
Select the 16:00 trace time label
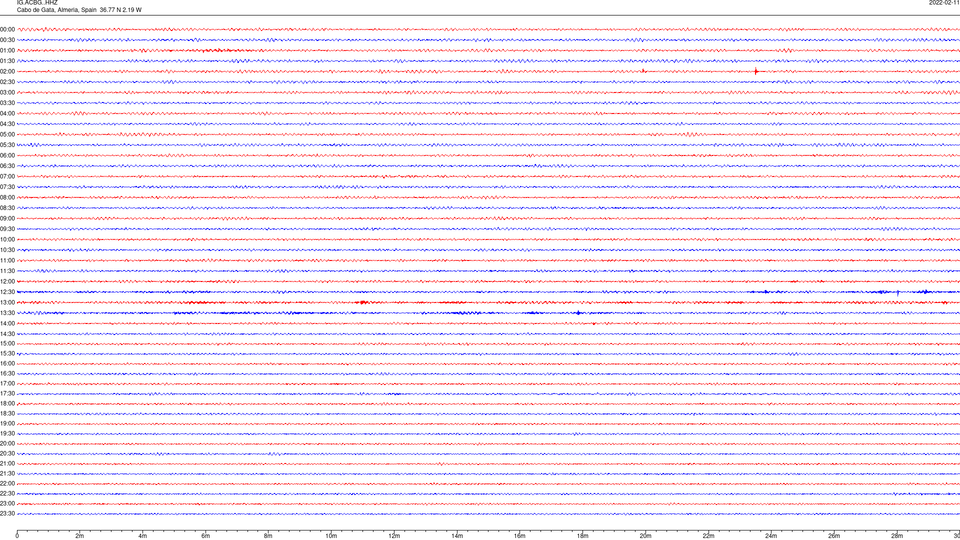(x=7, y=364)
